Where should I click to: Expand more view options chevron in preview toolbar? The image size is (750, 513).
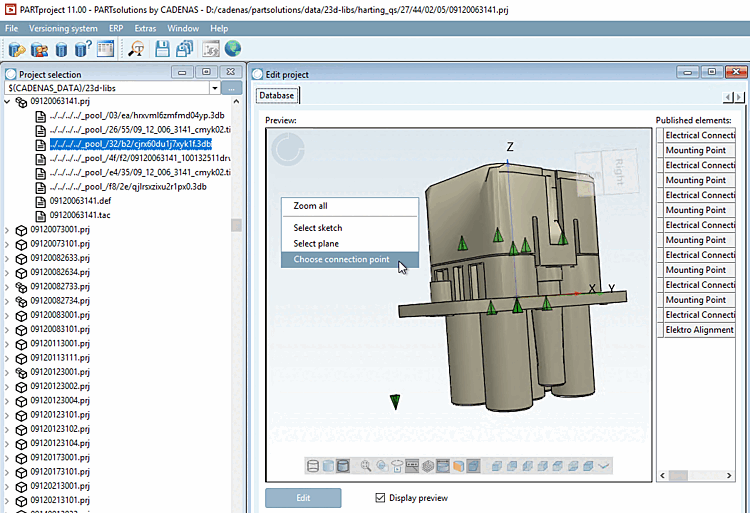coord(604,466)
